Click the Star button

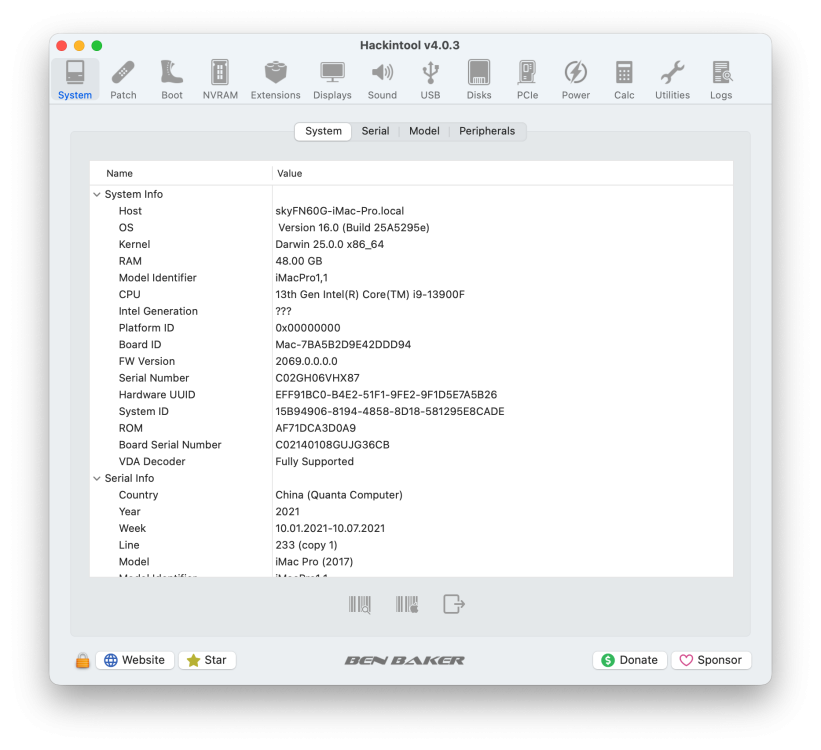207,660
